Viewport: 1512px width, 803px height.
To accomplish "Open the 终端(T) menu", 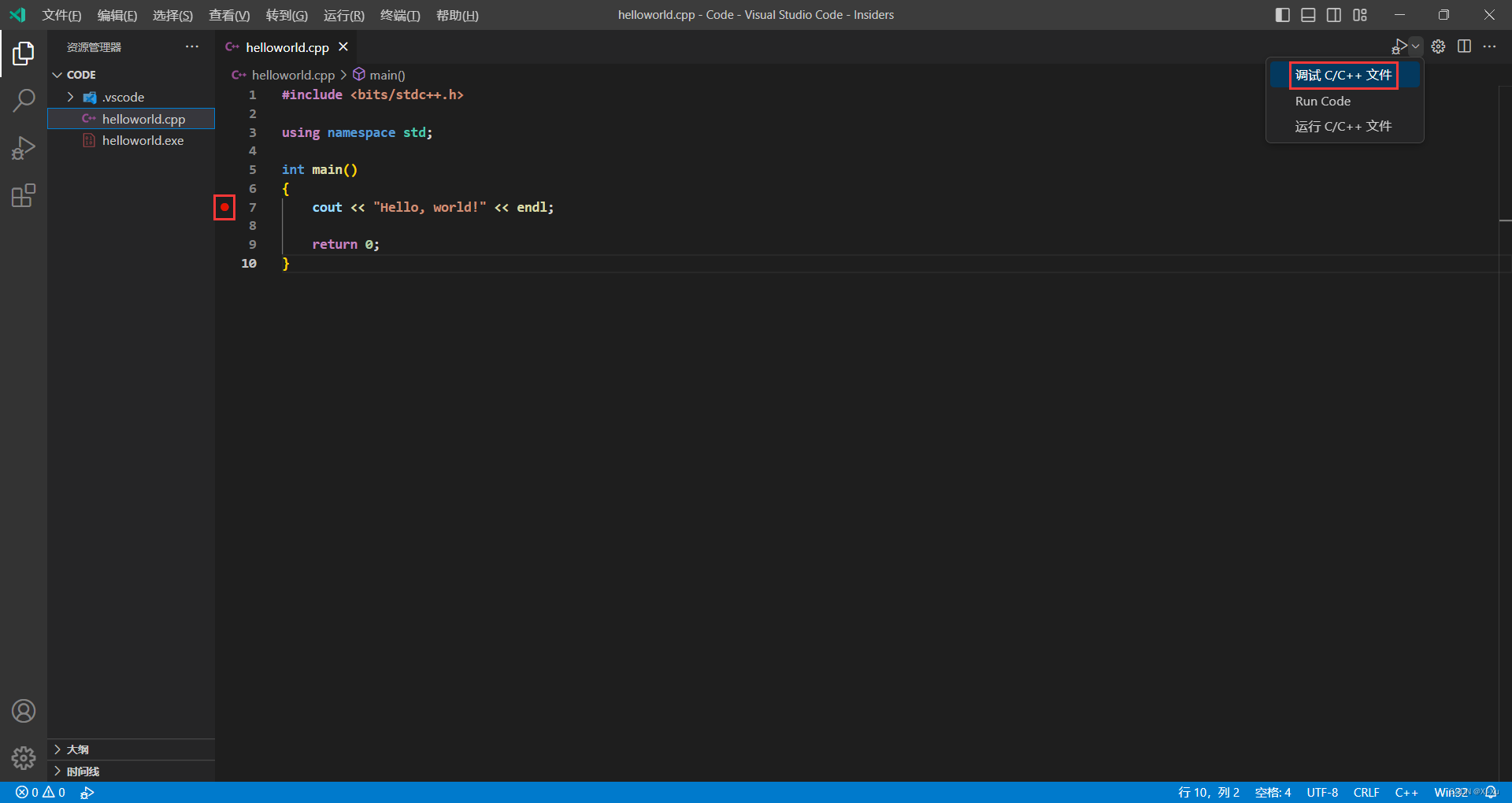I will click(x=400, y=16).
